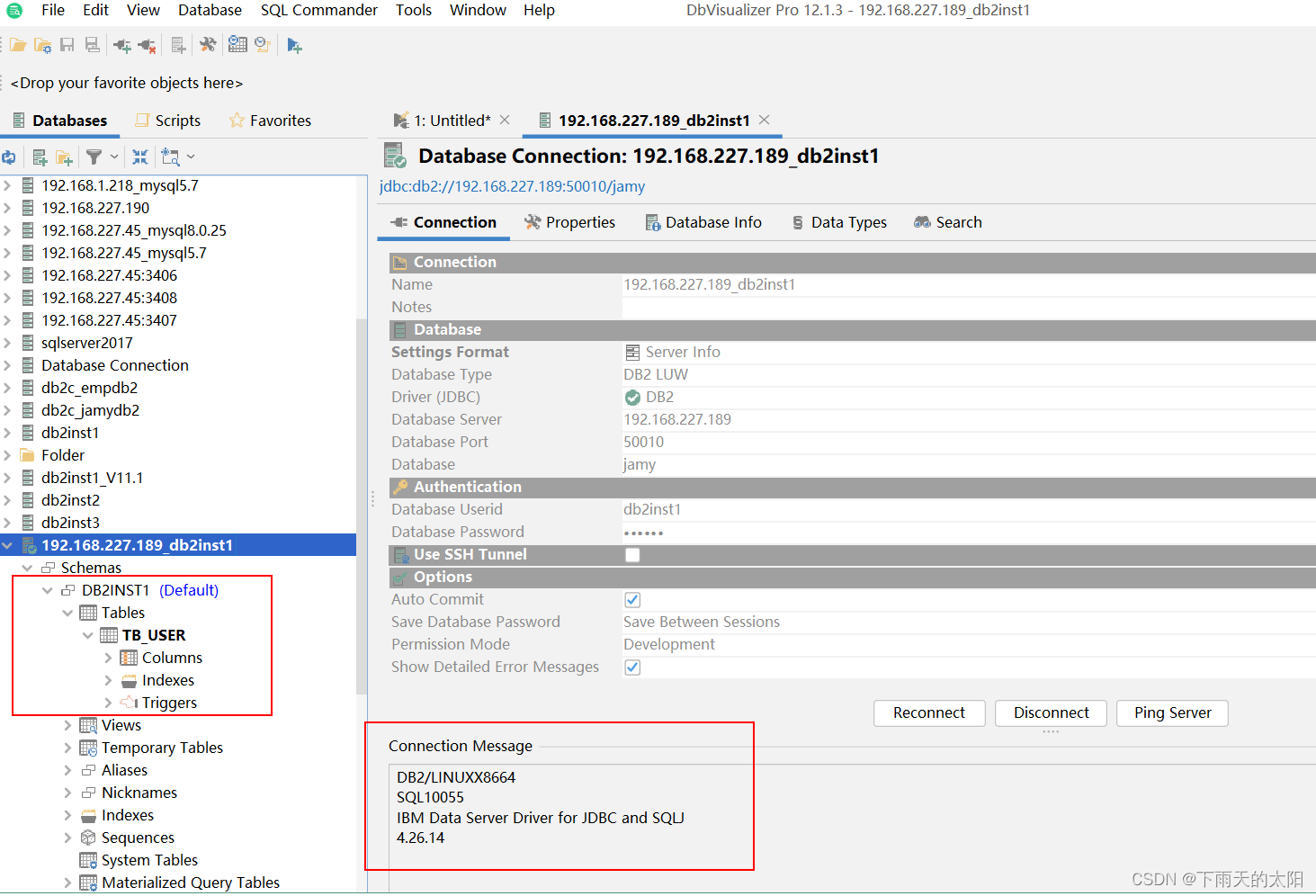1316x896 pixels.
Task: Switch to the Properties tab
Action: 570,222
